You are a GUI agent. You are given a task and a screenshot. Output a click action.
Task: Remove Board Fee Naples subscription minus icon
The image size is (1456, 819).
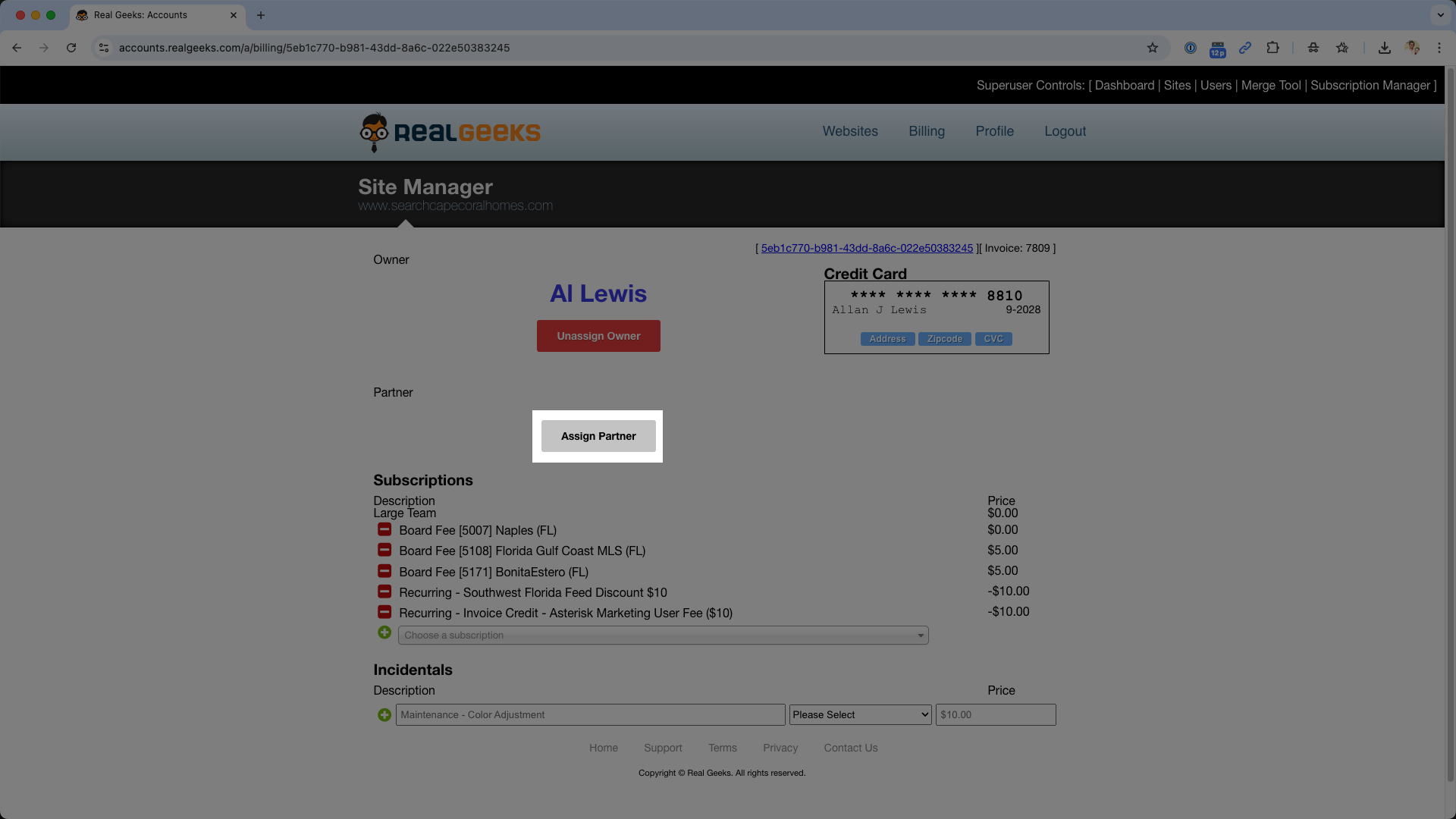click(x=384, y=529)
